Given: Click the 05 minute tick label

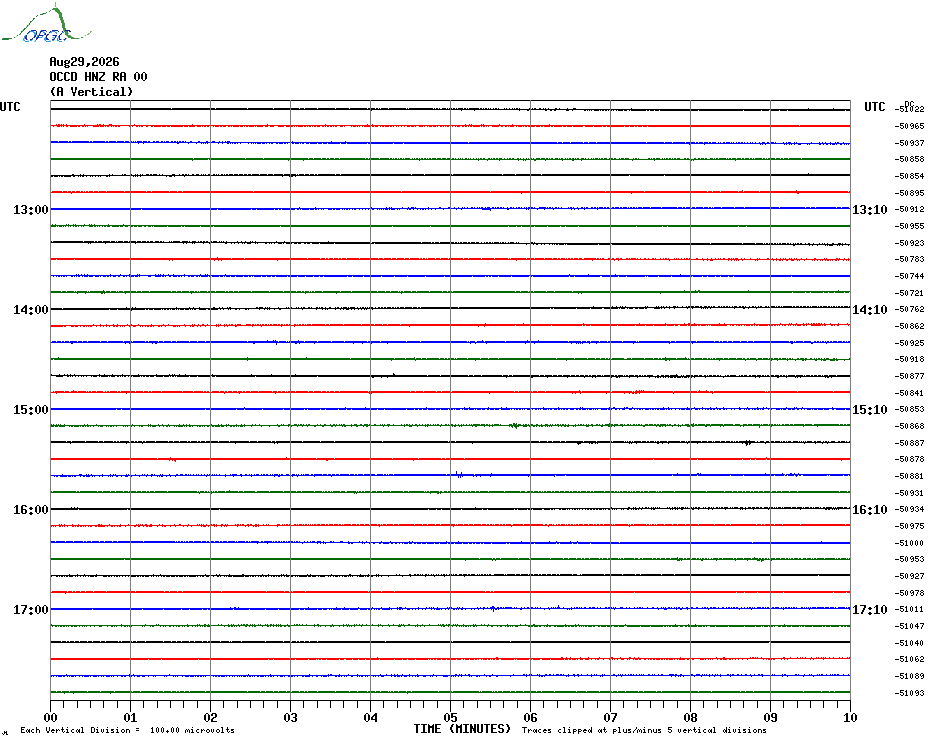Looking at the screenshot, I should tap(450, 717).
